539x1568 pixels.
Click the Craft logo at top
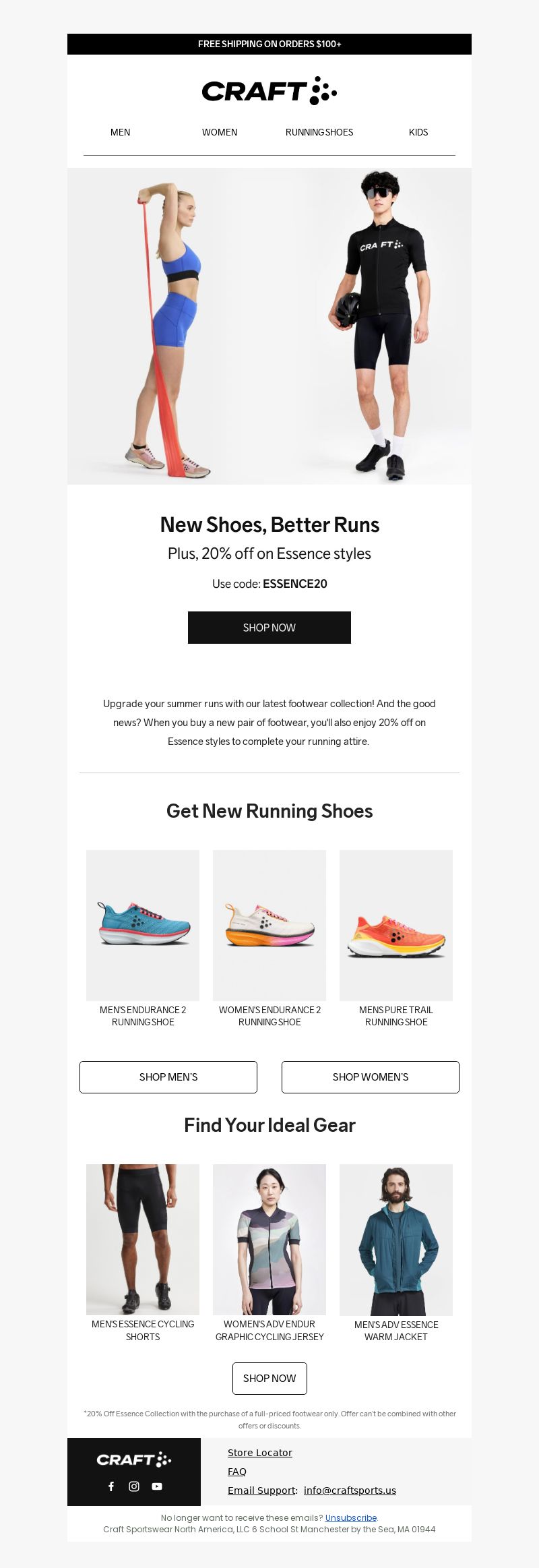coord(269,91)
